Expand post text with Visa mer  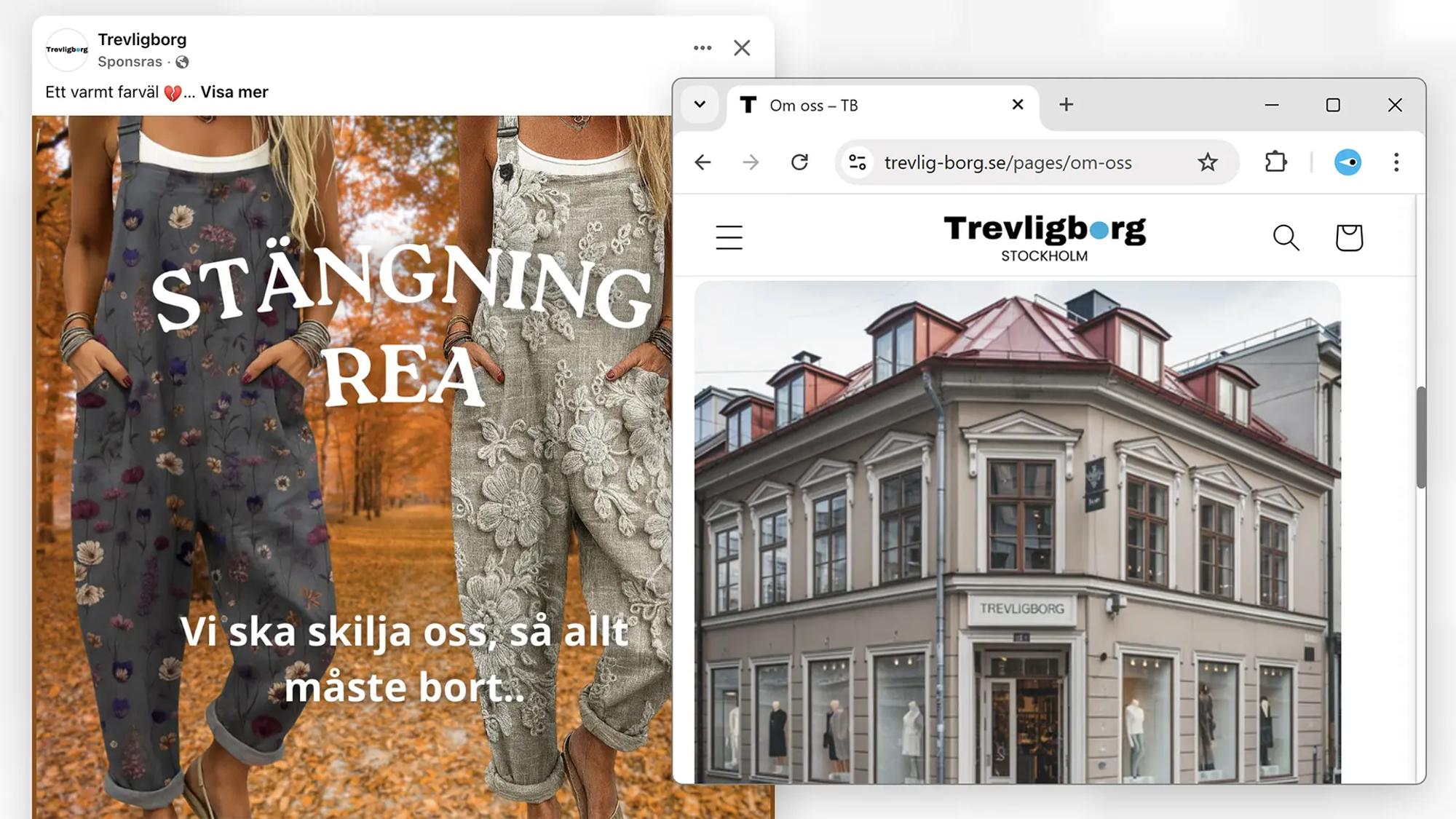(x=234, y=92)
